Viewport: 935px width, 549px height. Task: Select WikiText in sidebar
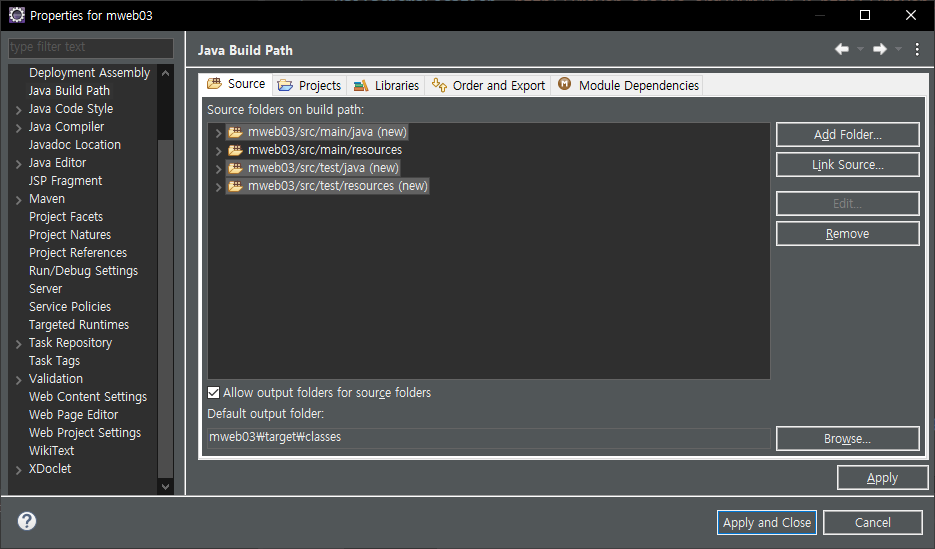pyautogui.click(x=51, y=451)
